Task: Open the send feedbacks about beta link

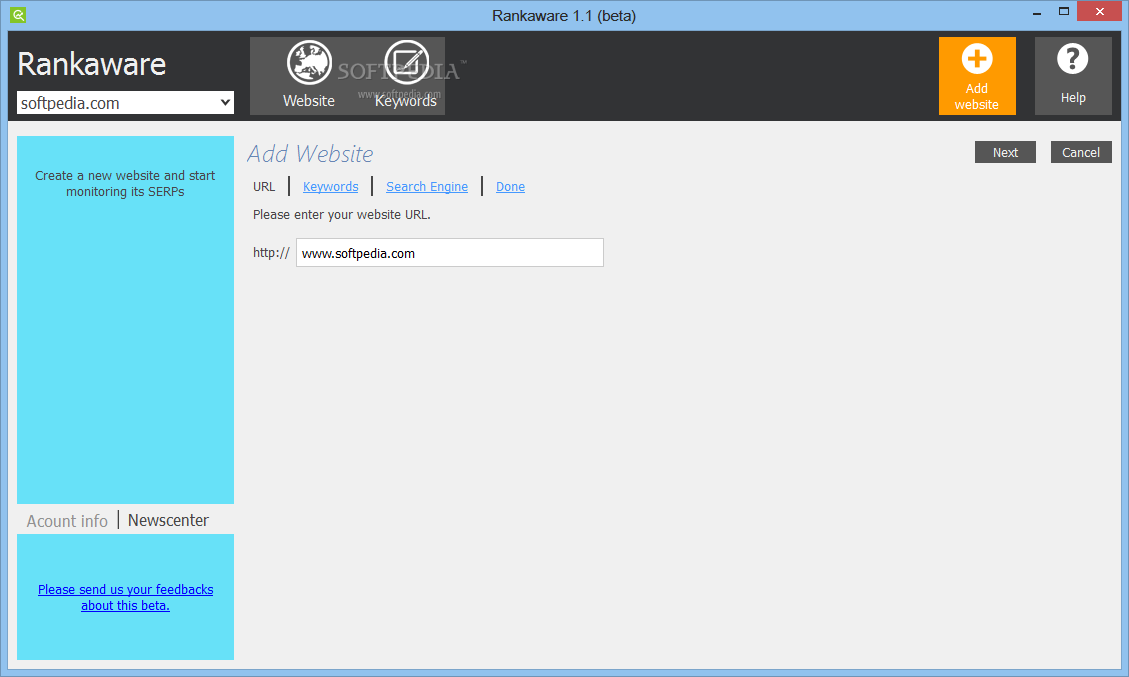Action: (x=125, y=598)
